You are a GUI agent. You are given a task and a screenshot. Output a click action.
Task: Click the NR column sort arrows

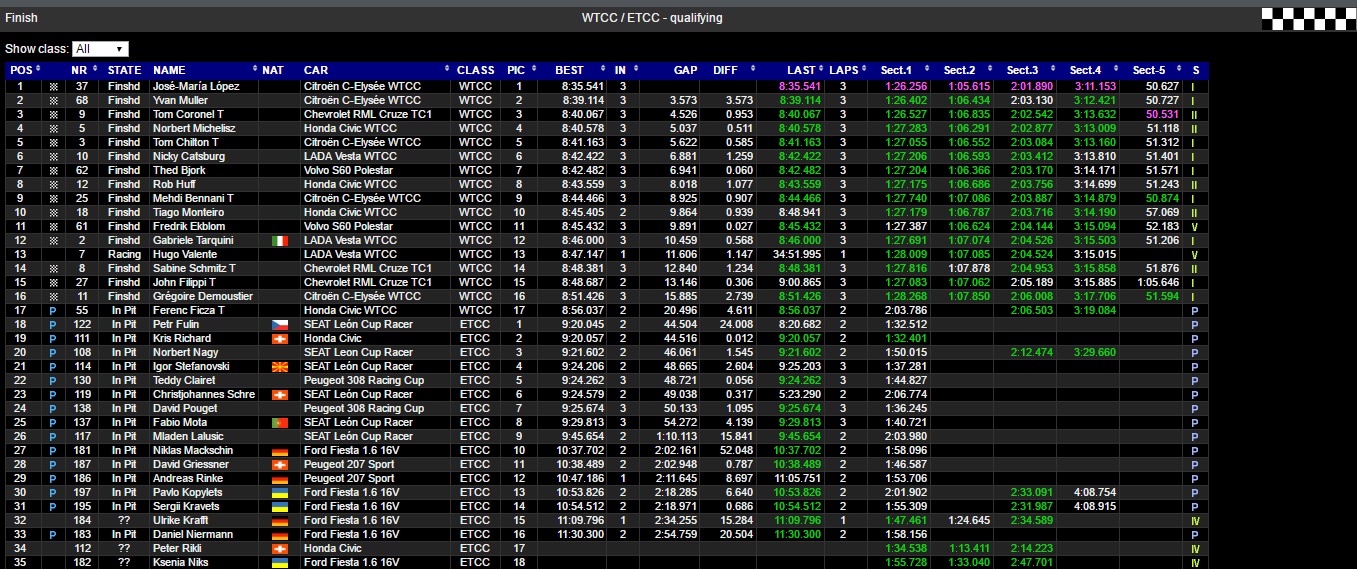click(95, 70)
